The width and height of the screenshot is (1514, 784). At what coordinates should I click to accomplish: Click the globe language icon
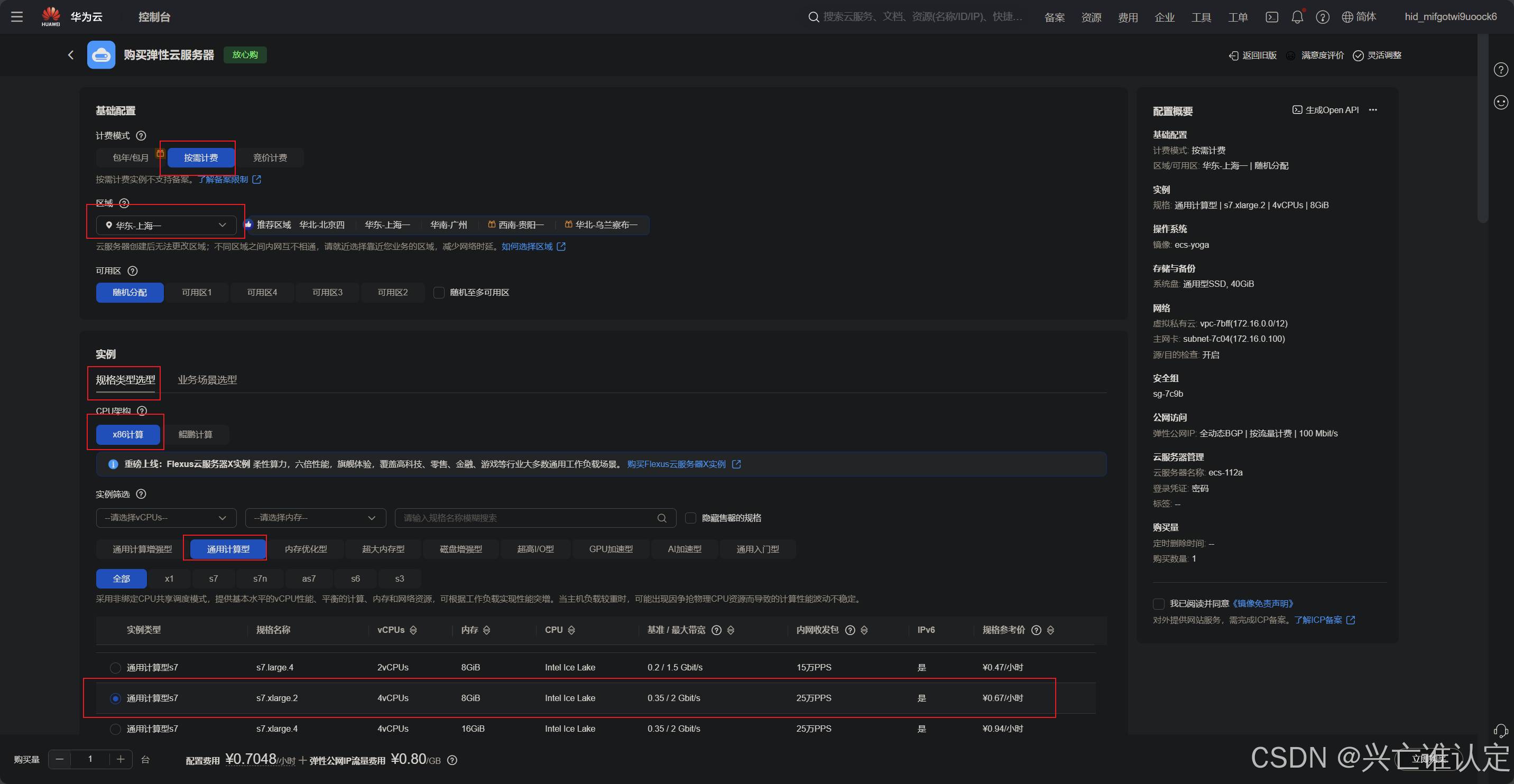pyautogui.click(x=1347, y=17)
